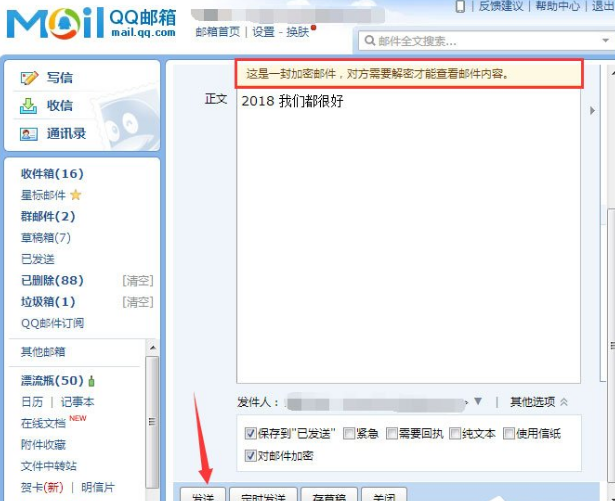Click 清空 next to 垃圾箱
Viewport: 615px width, 501px height.
138,302
